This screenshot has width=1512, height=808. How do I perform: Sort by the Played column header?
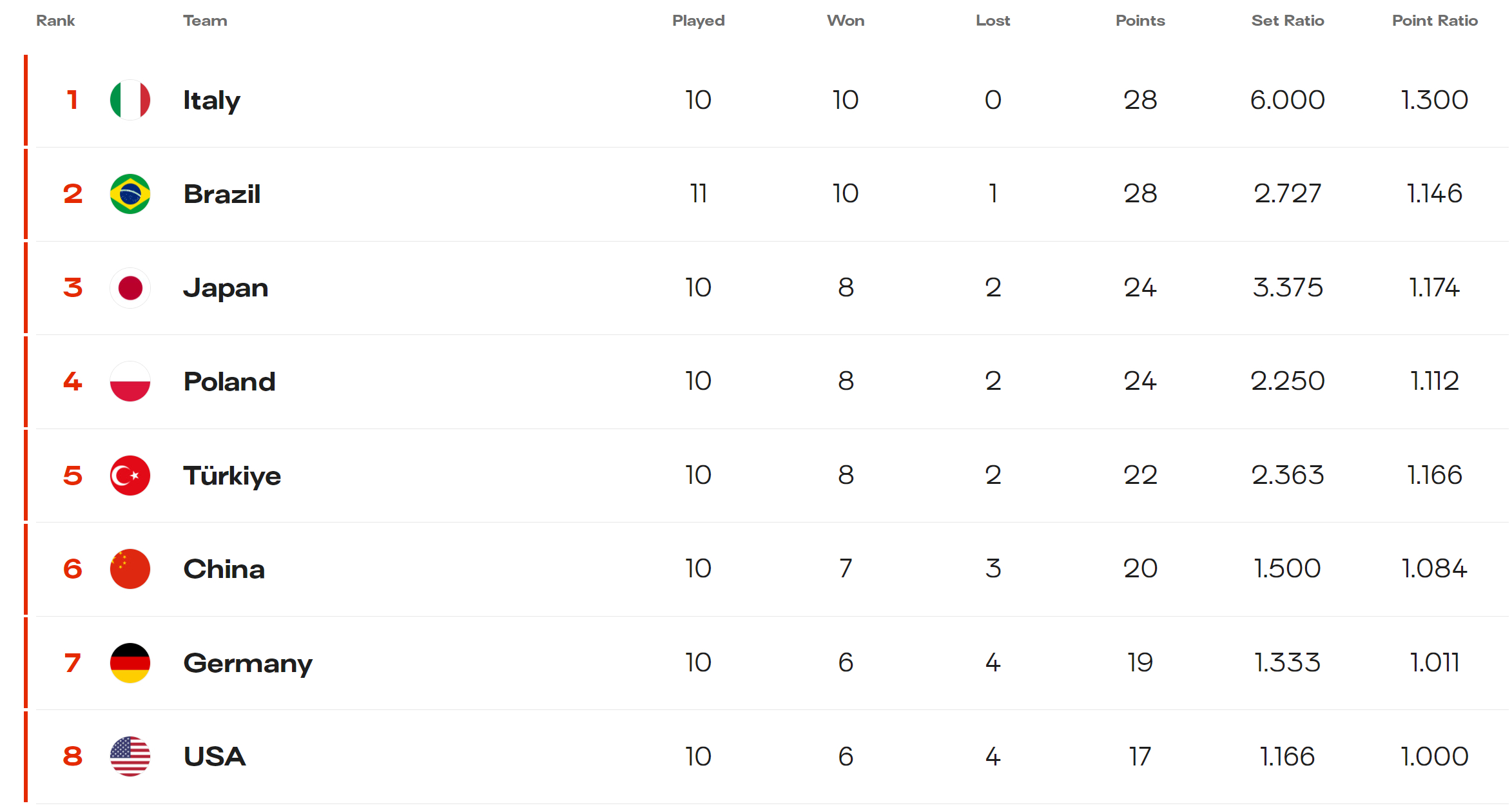pos(699,21)
